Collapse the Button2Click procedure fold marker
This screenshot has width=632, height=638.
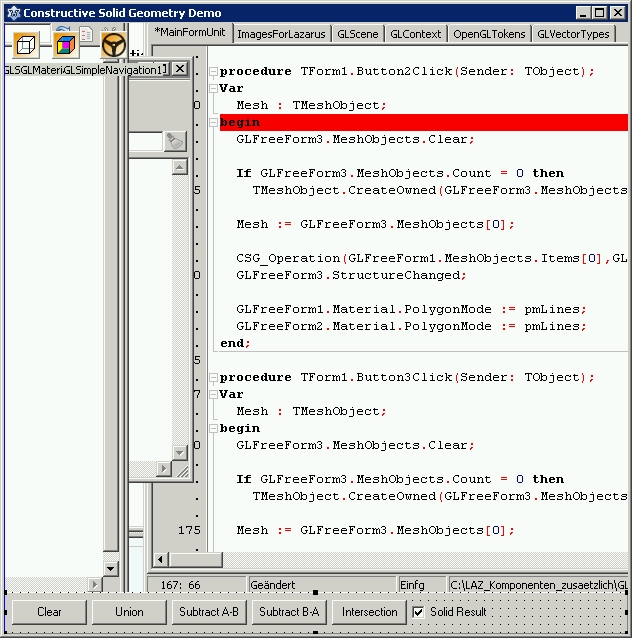pyautogui.click(x=213, y=72)
